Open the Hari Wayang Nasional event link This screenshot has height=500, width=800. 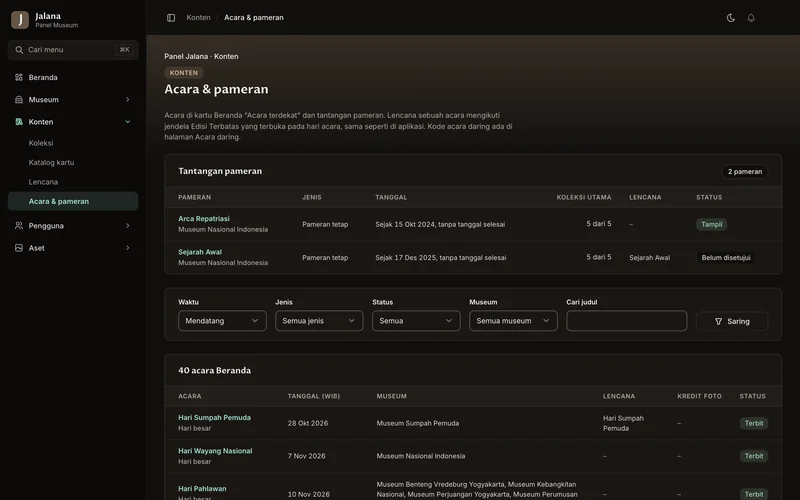pos(215,451)
